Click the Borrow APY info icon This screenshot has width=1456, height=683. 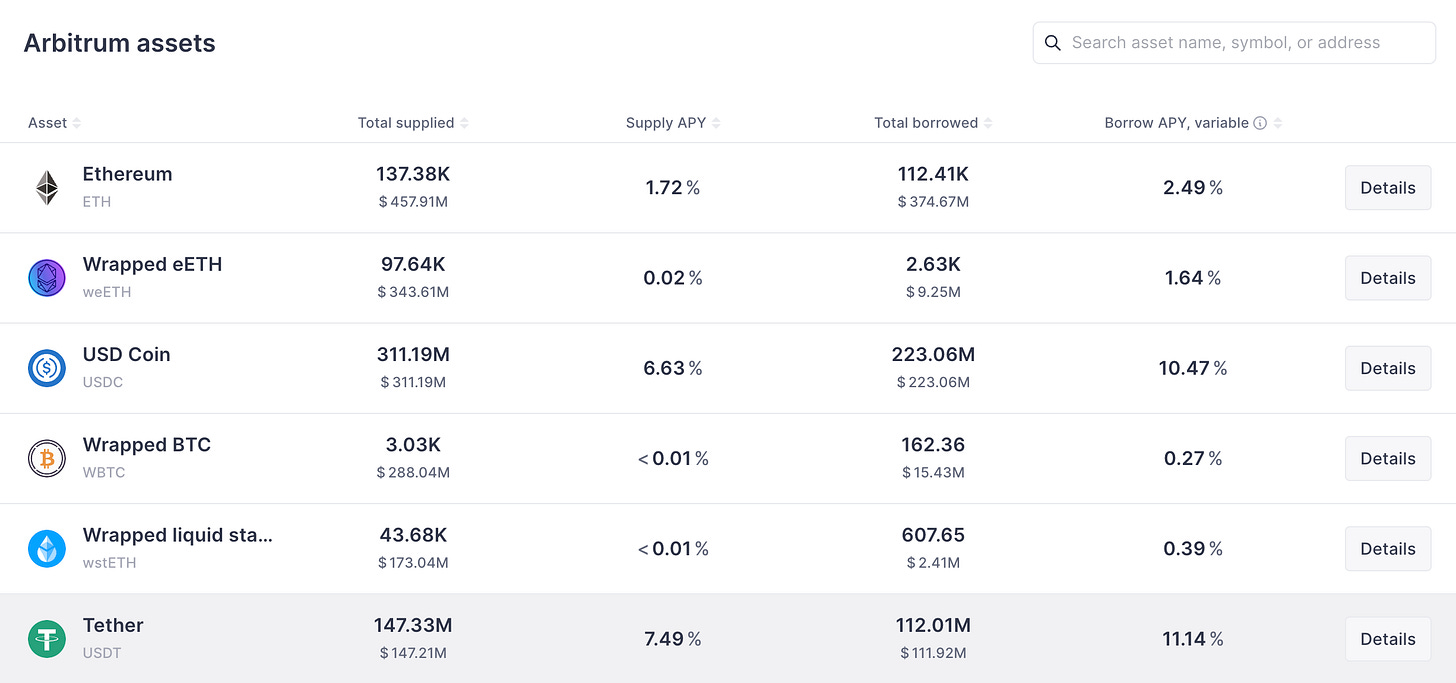[1260, 123]
